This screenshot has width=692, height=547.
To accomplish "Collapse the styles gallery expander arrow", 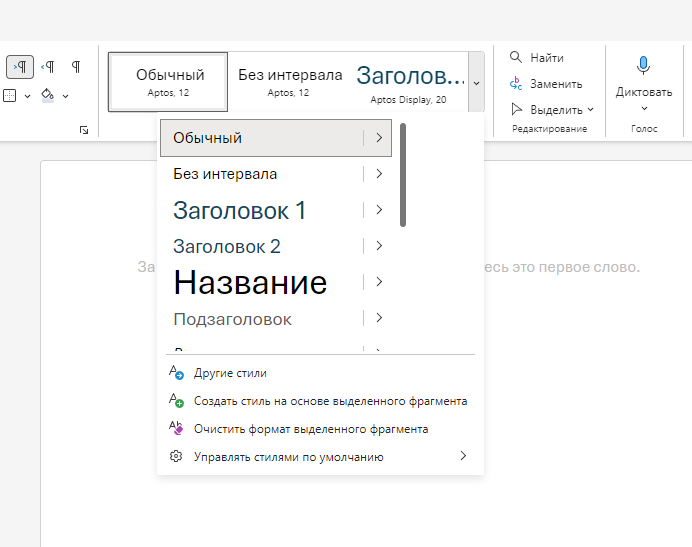I will coord(476,83).
